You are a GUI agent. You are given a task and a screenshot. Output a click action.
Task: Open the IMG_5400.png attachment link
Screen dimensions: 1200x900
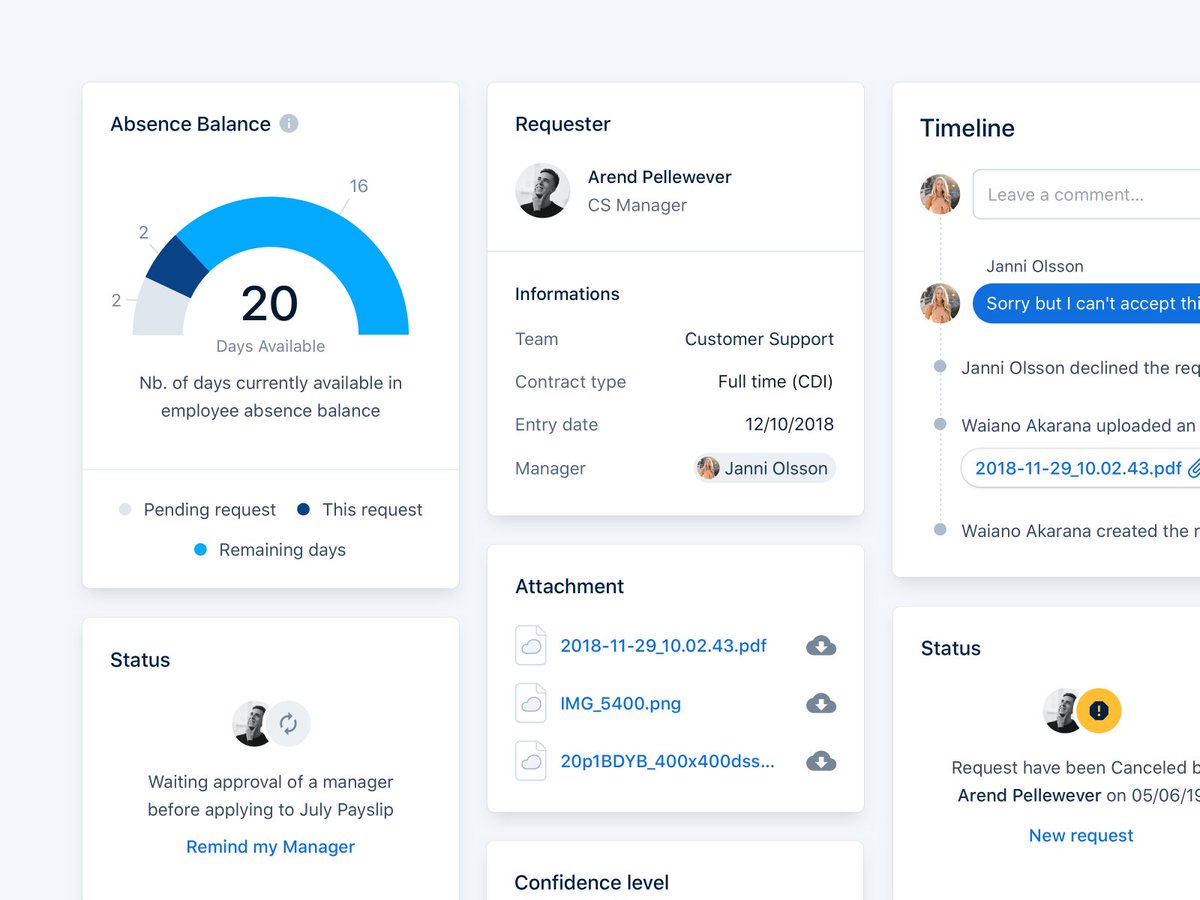620,703
